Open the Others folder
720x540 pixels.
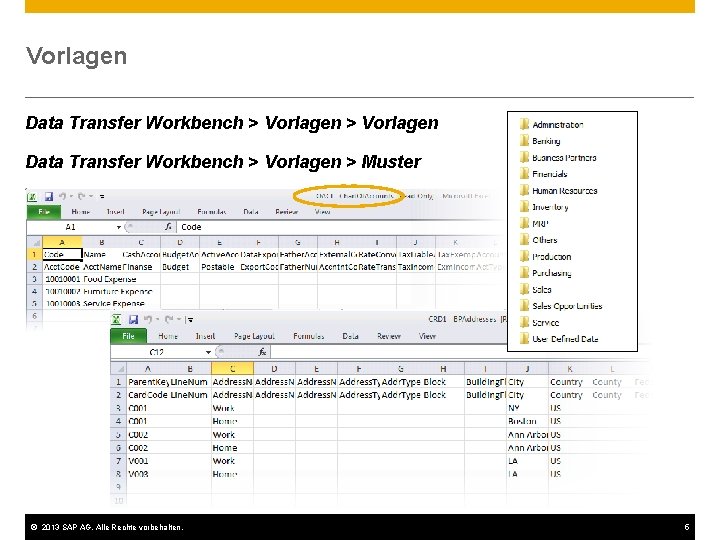[x=539, y=240]
